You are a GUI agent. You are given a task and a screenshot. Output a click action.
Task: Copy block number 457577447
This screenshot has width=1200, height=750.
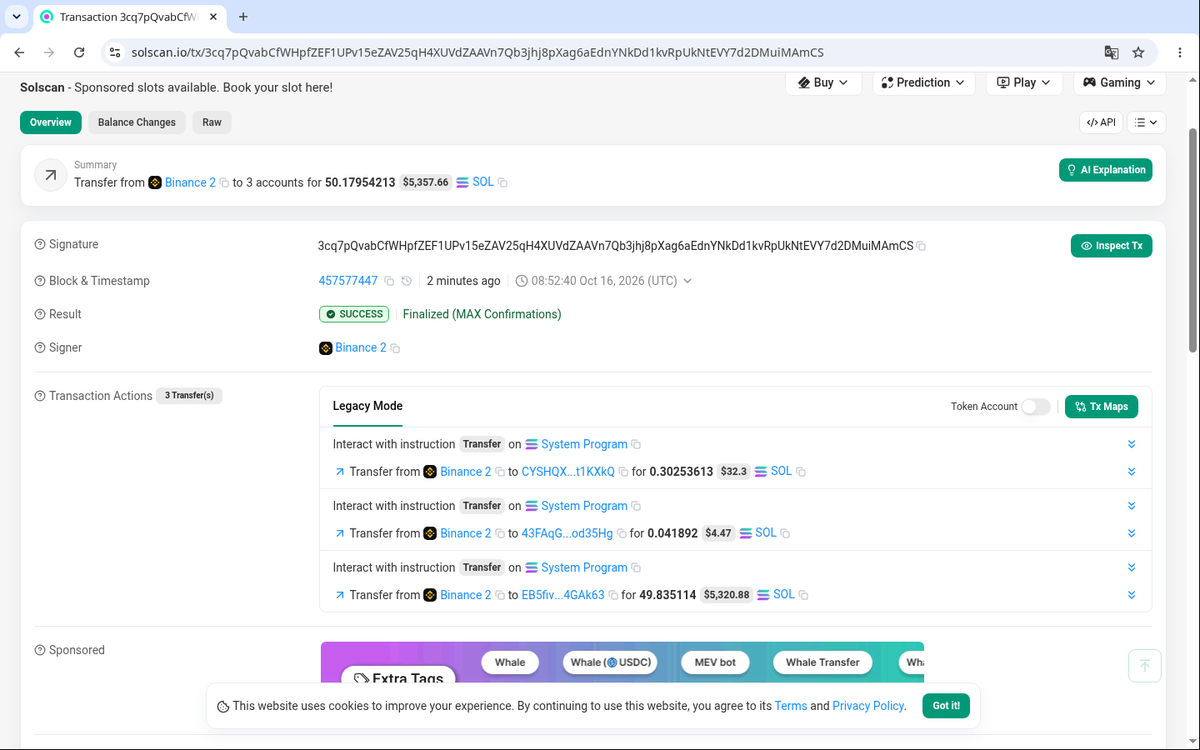pos(389,281)
